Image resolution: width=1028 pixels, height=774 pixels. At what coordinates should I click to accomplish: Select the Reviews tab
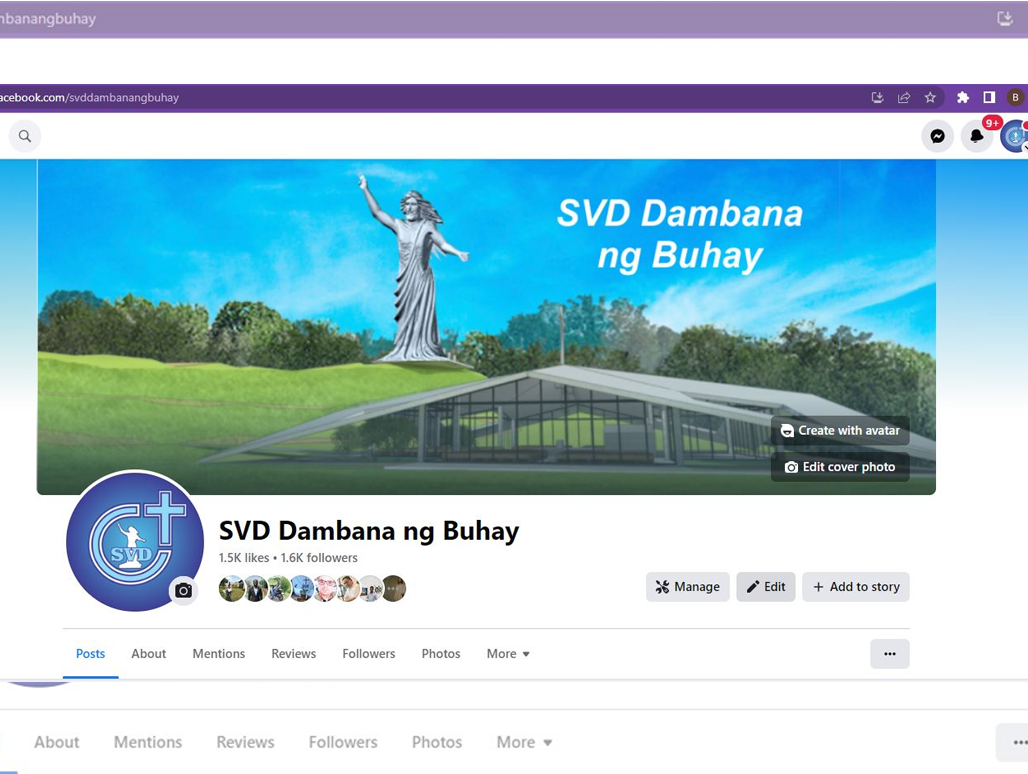click(x=293, y=654)
